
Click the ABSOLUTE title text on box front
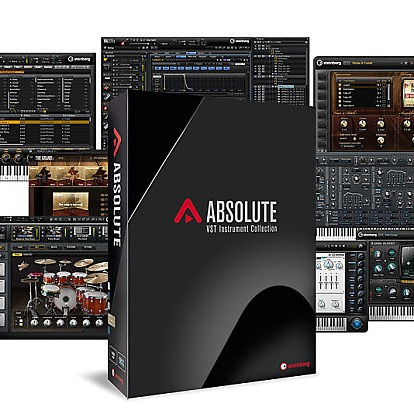(241, 212)
